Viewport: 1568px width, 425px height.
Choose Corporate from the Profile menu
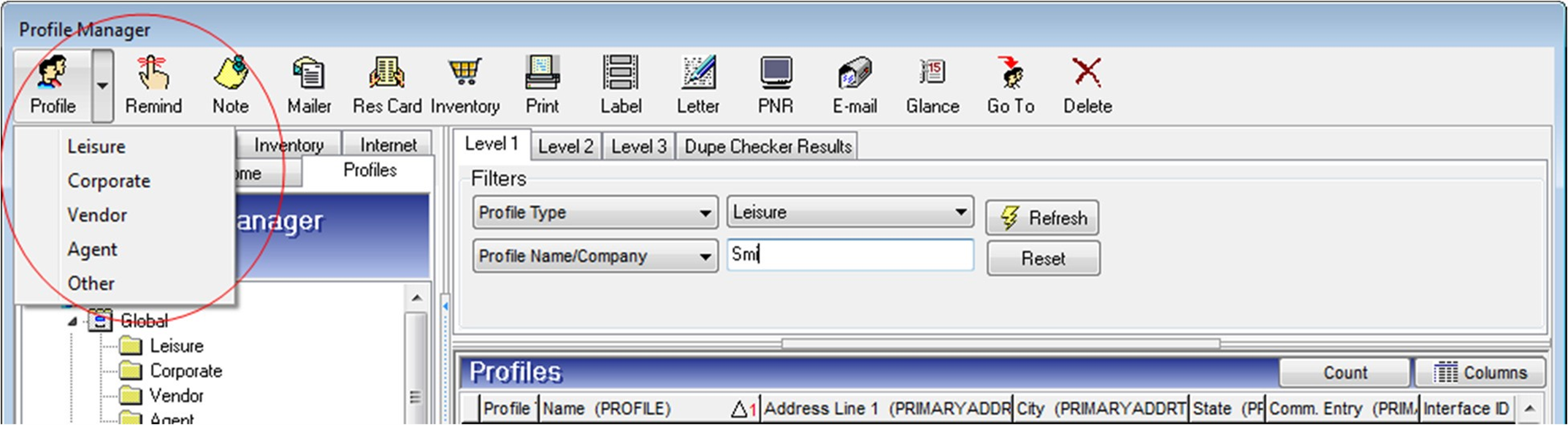109,181
